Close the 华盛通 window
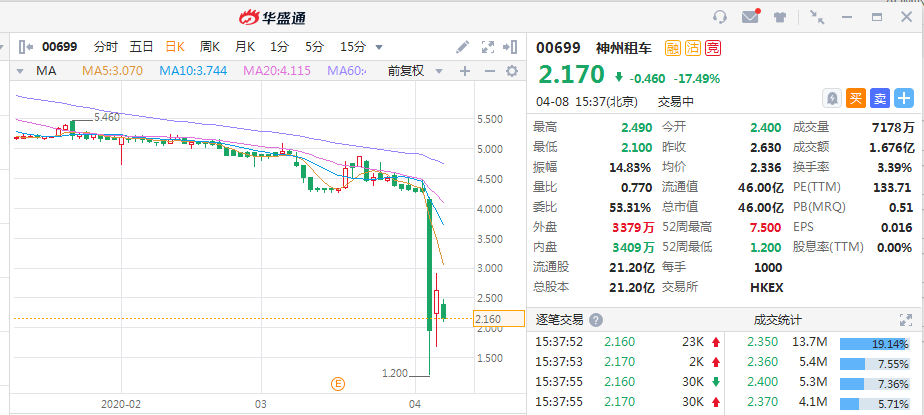This screenshot has height=415, width=924. click(906, 17)
